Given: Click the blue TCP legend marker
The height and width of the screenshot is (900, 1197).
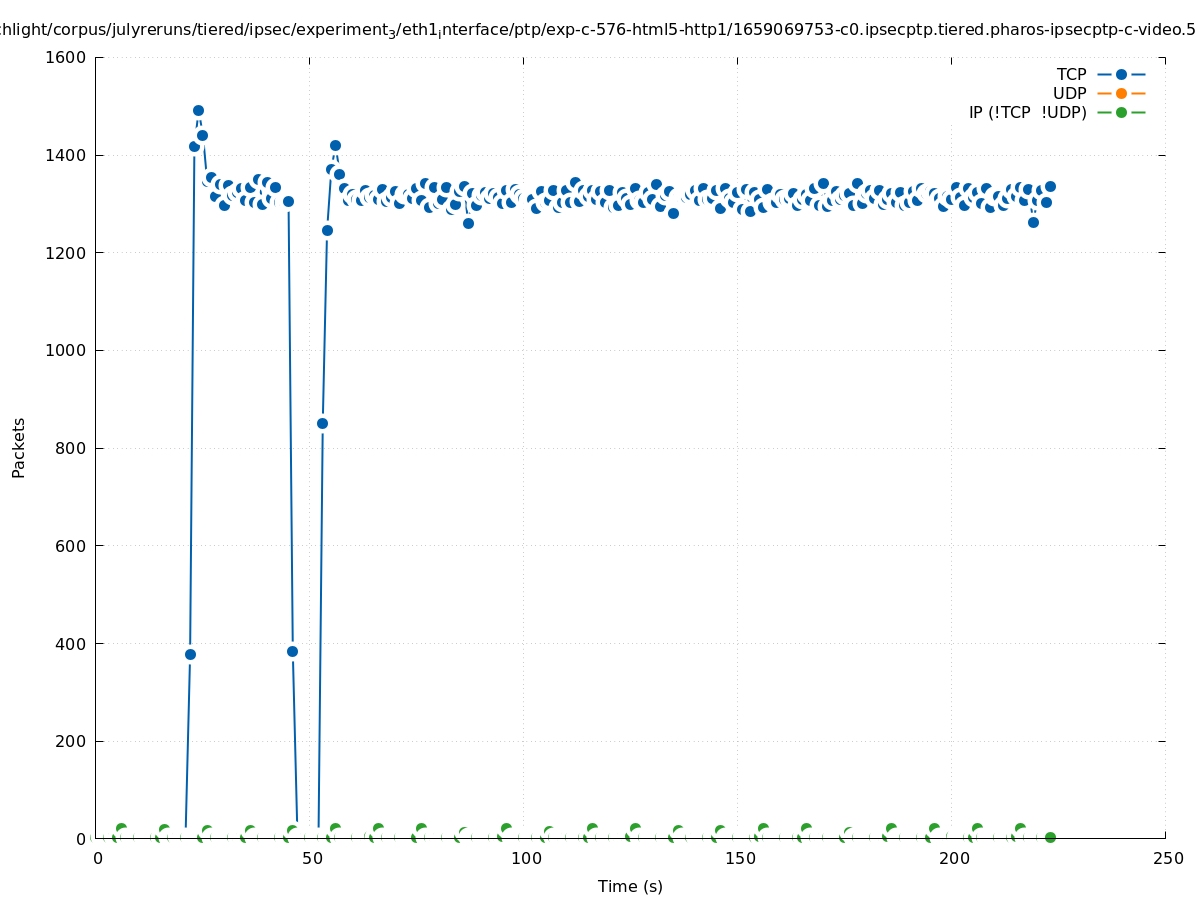Looking at the screenshot, I should point(1121,74).
